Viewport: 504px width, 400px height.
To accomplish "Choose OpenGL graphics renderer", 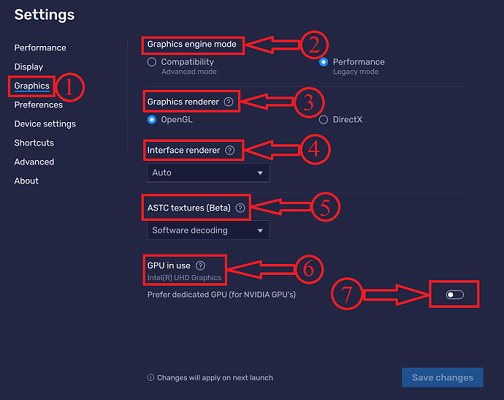I will click(x=152, y=120).
